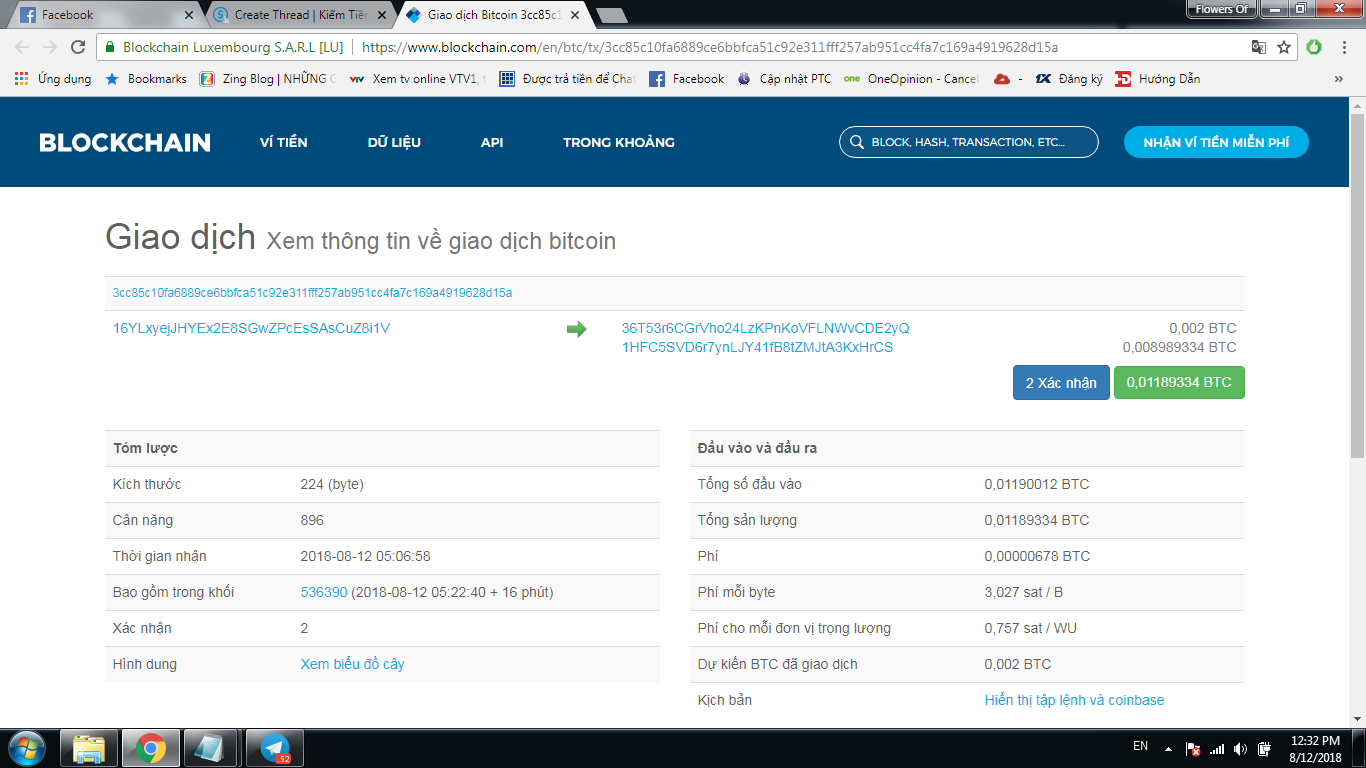Open Xem tv online VTV1 bookmark
Viewport: 1366px width, 768px height.
[x=417, y=79]
